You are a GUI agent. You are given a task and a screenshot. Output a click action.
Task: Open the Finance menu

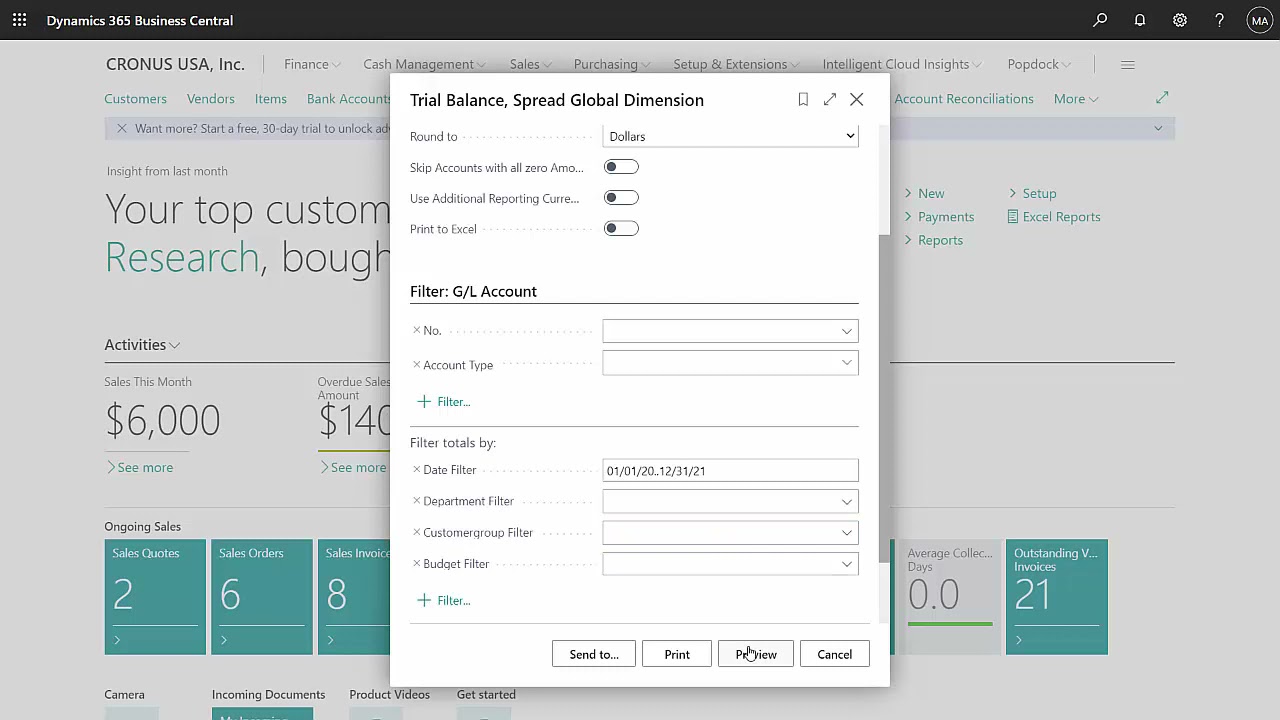tap(312, 64)
